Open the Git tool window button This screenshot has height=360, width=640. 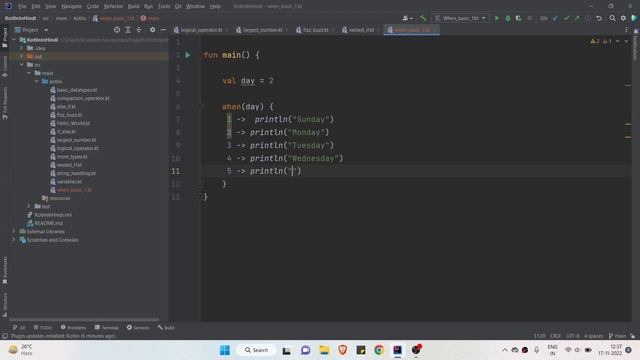point(19,327)
